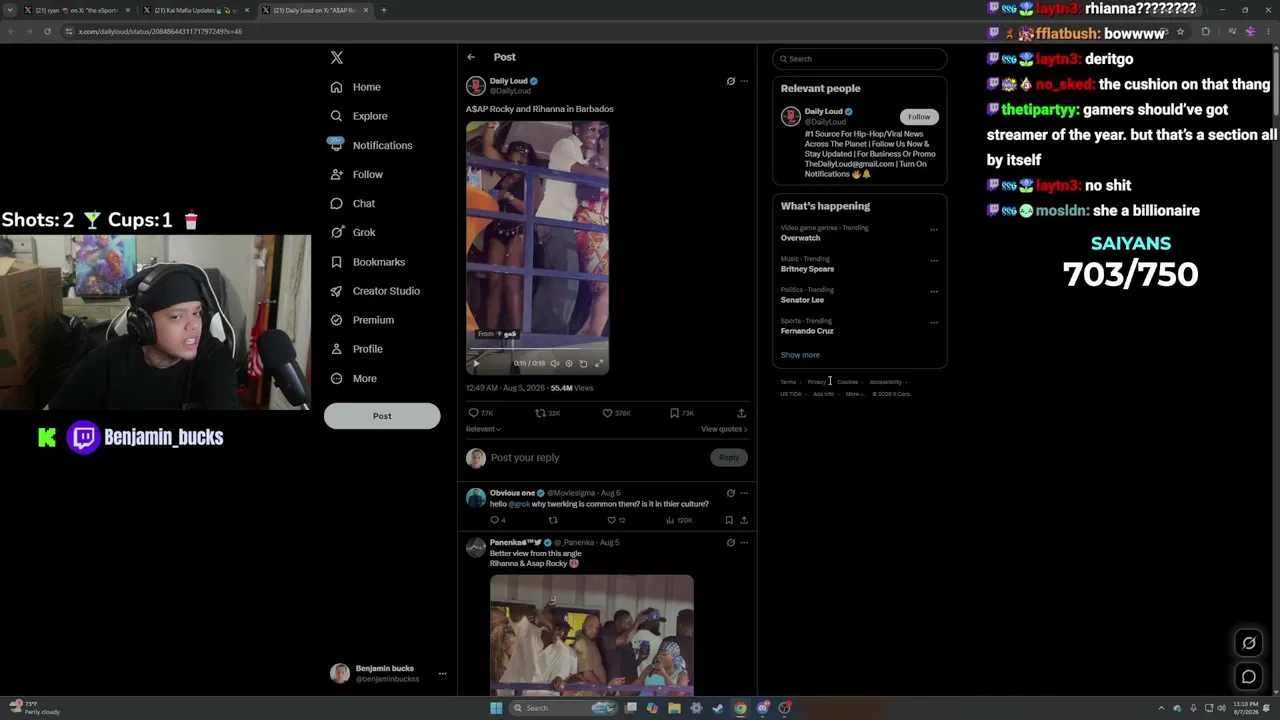The image size is (1280, 720).
Task: Open more options for Overwatch trend
Action: (x=934, y=229)
